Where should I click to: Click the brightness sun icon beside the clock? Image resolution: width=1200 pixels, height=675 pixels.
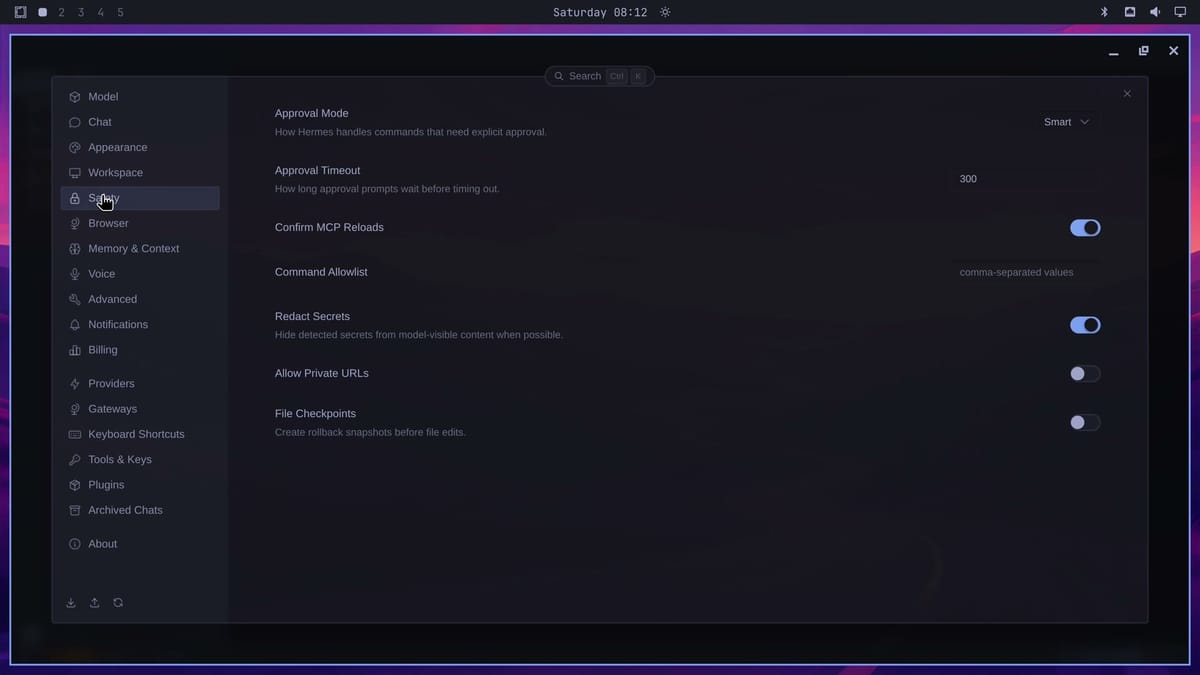click(665, 12)
